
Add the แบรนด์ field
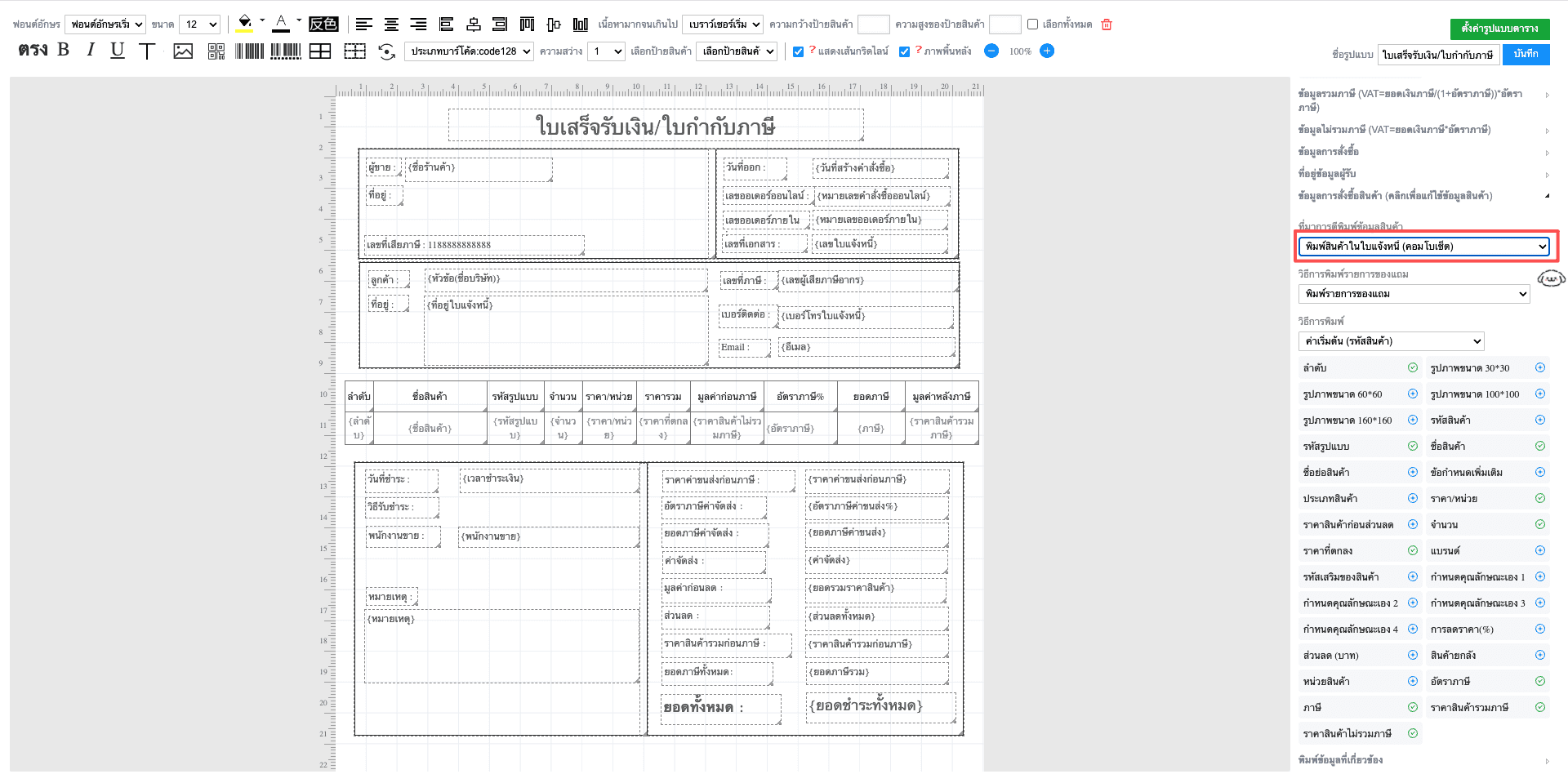coord(1540,551)
